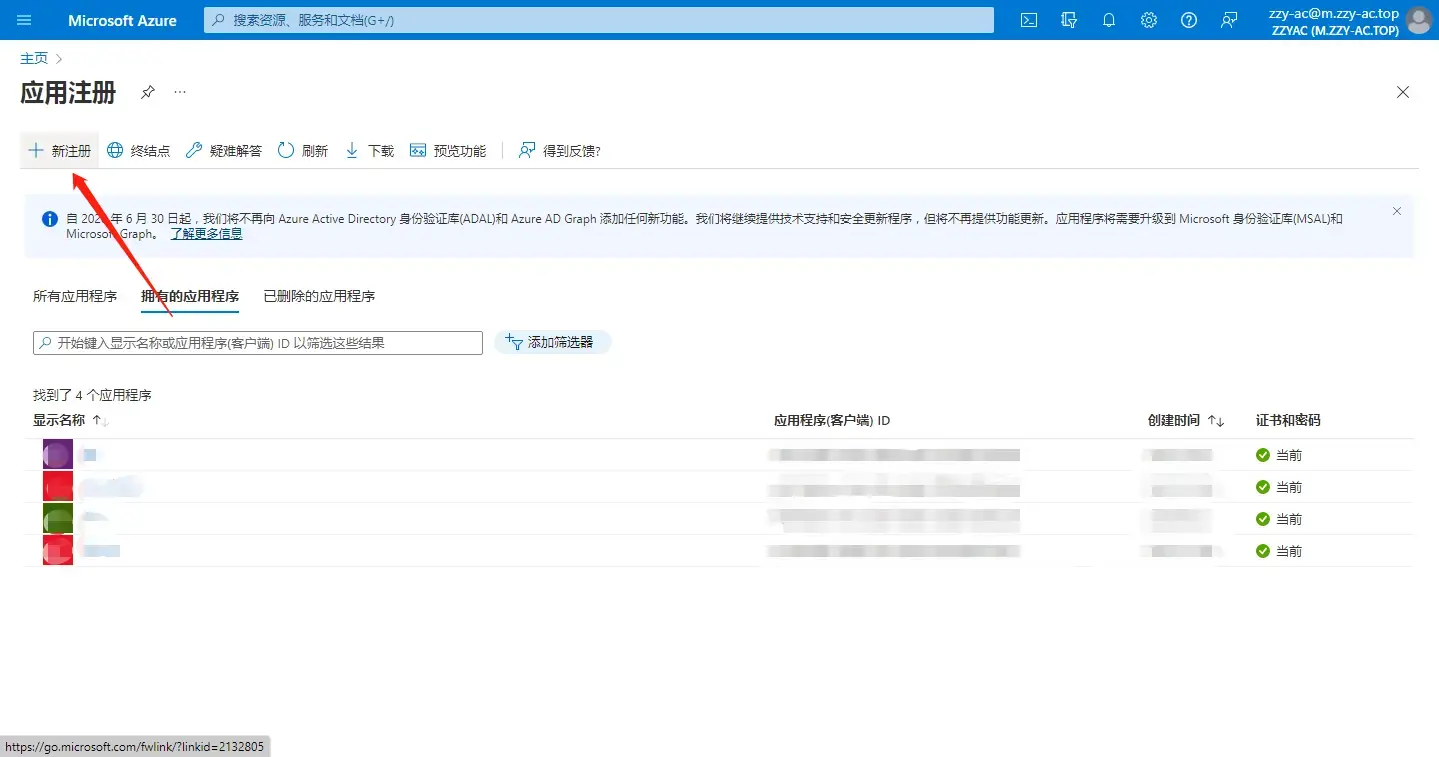The width and height of the screenshot is (1439, 757).
Task: Click 添加筛选器 button
Action: pyautogui.click(x=552, y=342)
